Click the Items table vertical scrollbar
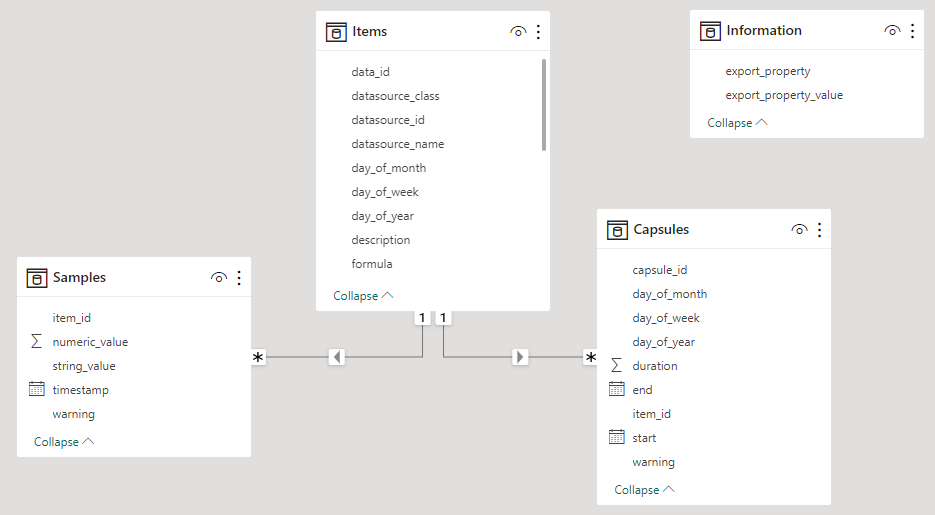Screen dimensions: 935x515 (x=544, y=104)
